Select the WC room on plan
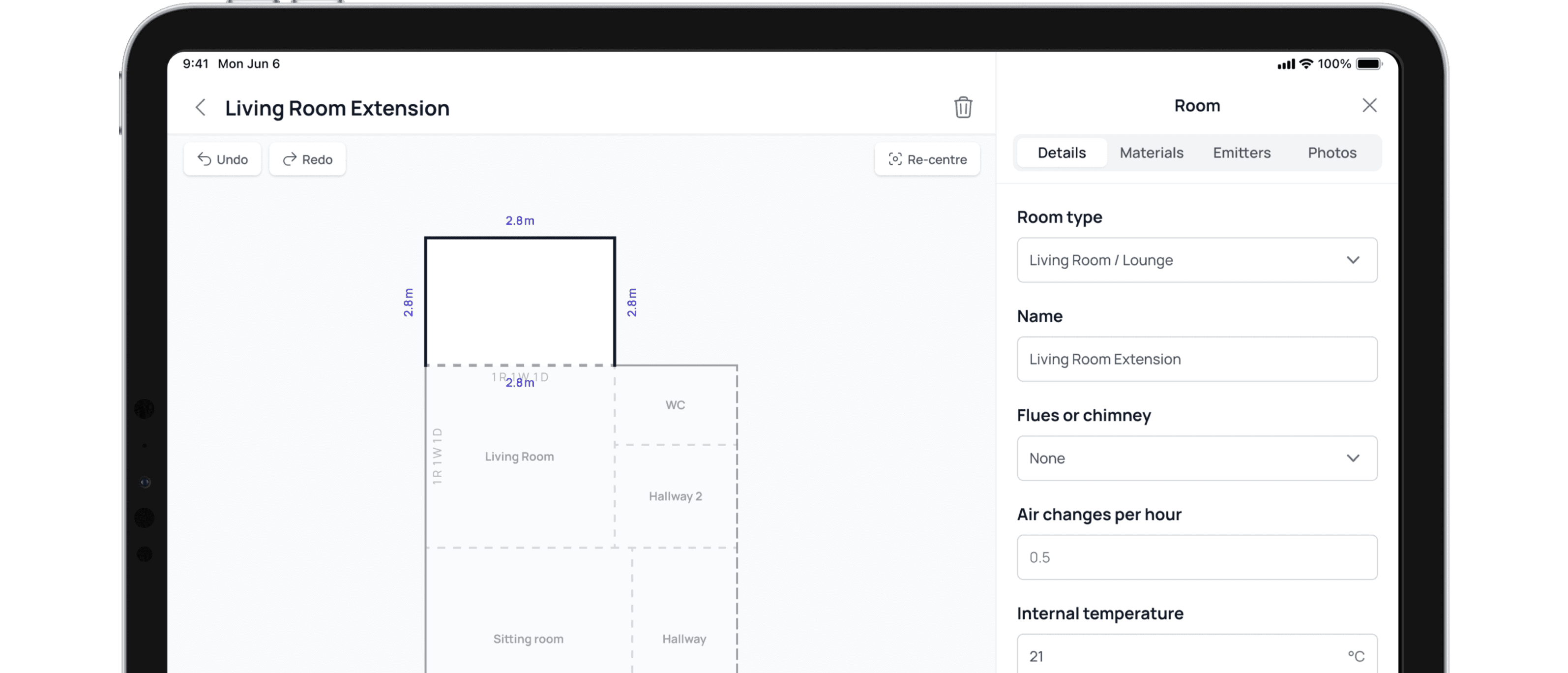The height and width of the screenshot is (673, 1568). pyautogui.click(x=675, y=405)
